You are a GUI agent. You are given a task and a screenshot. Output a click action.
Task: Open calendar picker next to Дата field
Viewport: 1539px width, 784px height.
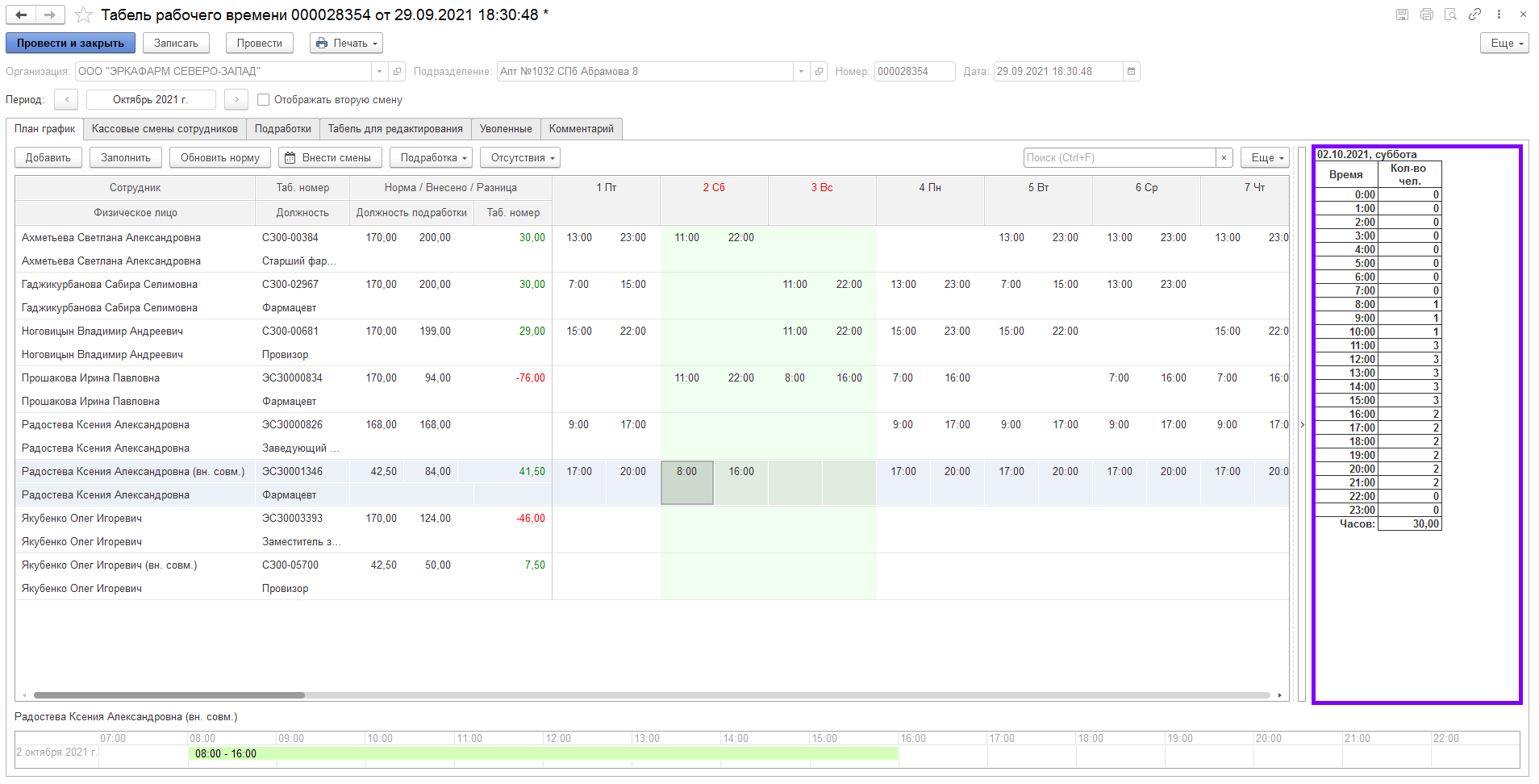tap(1131, 72)
